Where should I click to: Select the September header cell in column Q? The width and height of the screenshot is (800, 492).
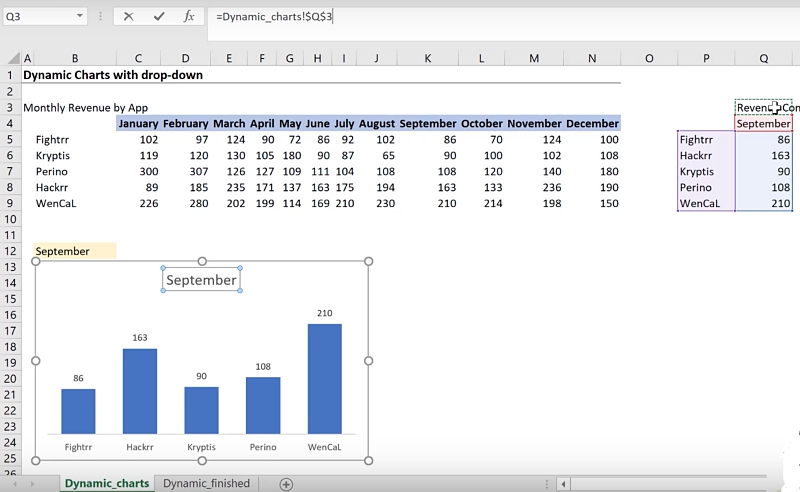pyautogui.click(x=763, y=124)
